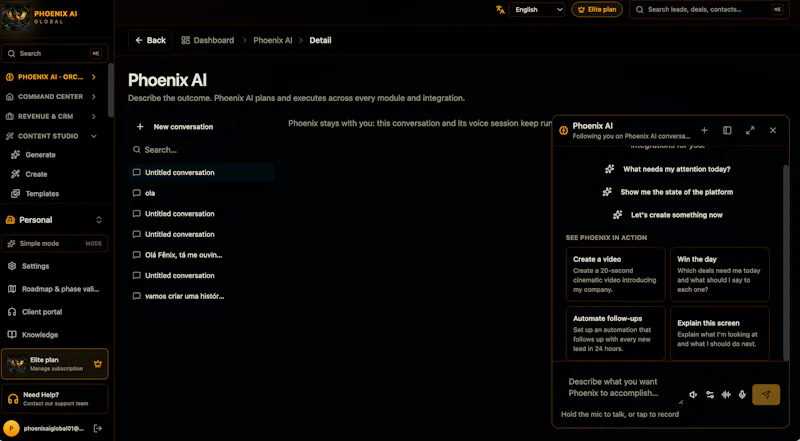Click the conversations Search... field

click(x=202, y=150)
